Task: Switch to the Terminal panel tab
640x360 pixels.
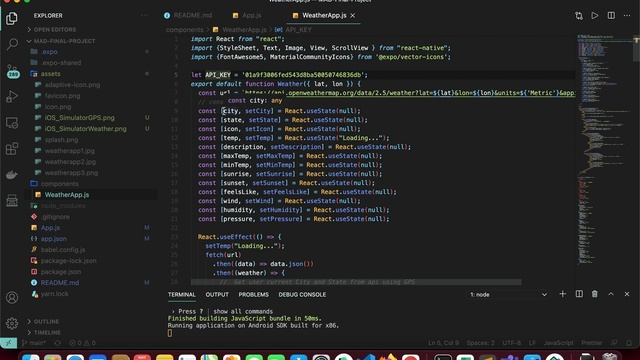Action: tap(182, 294)
